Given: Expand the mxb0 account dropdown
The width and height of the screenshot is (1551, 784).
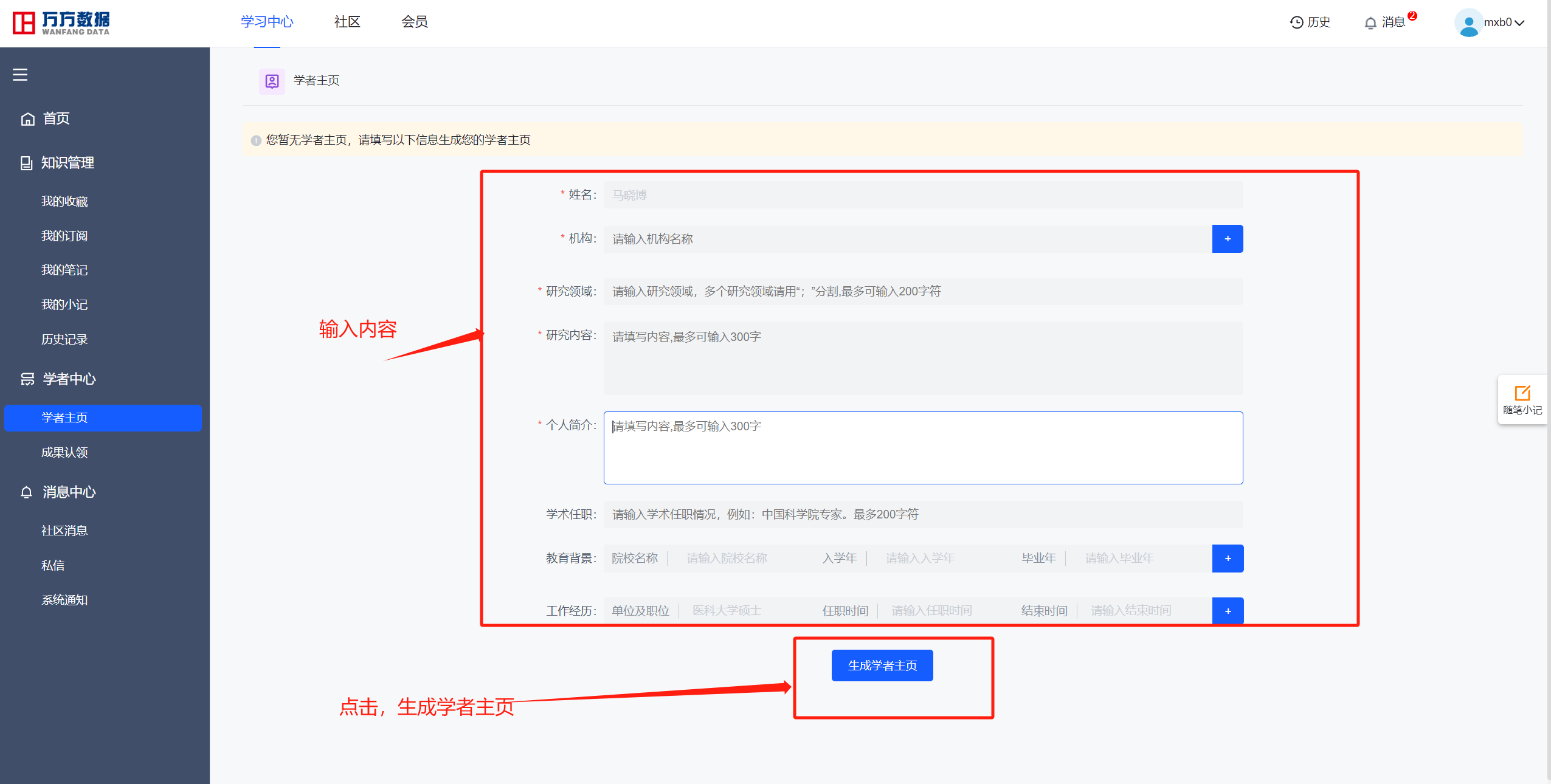Looking at the screenshot, I should coord(1519,23).
